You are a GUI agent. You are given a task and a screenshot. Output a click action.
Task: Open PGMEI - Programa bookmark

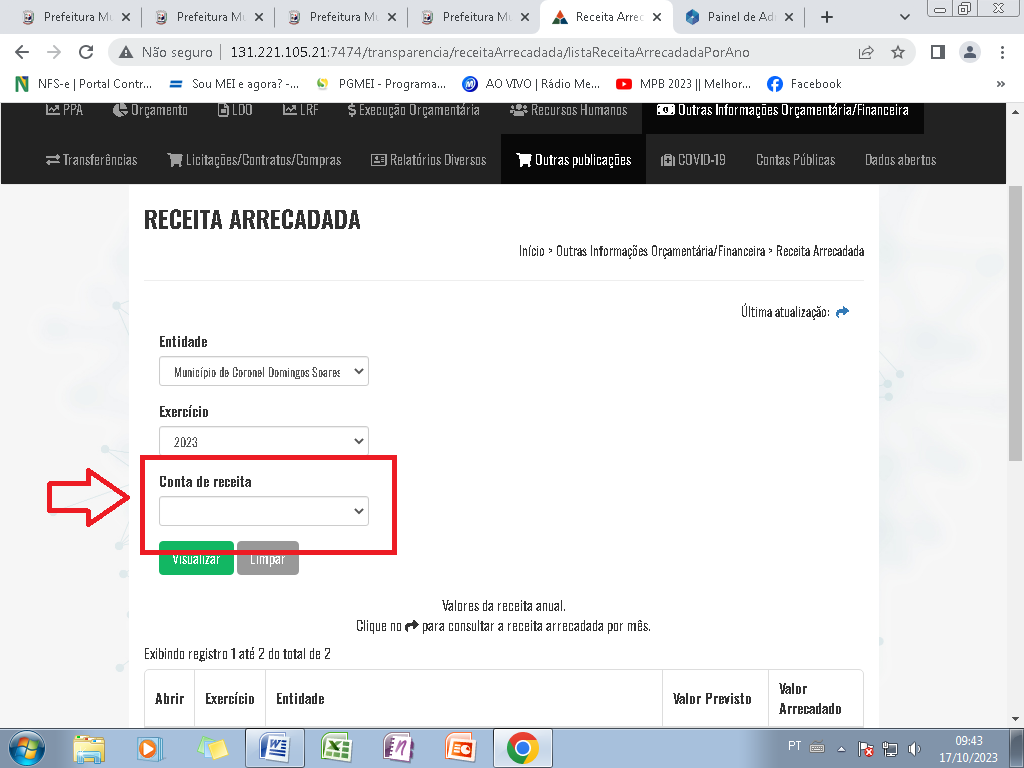pyautogui.click(x=381, y=84)
